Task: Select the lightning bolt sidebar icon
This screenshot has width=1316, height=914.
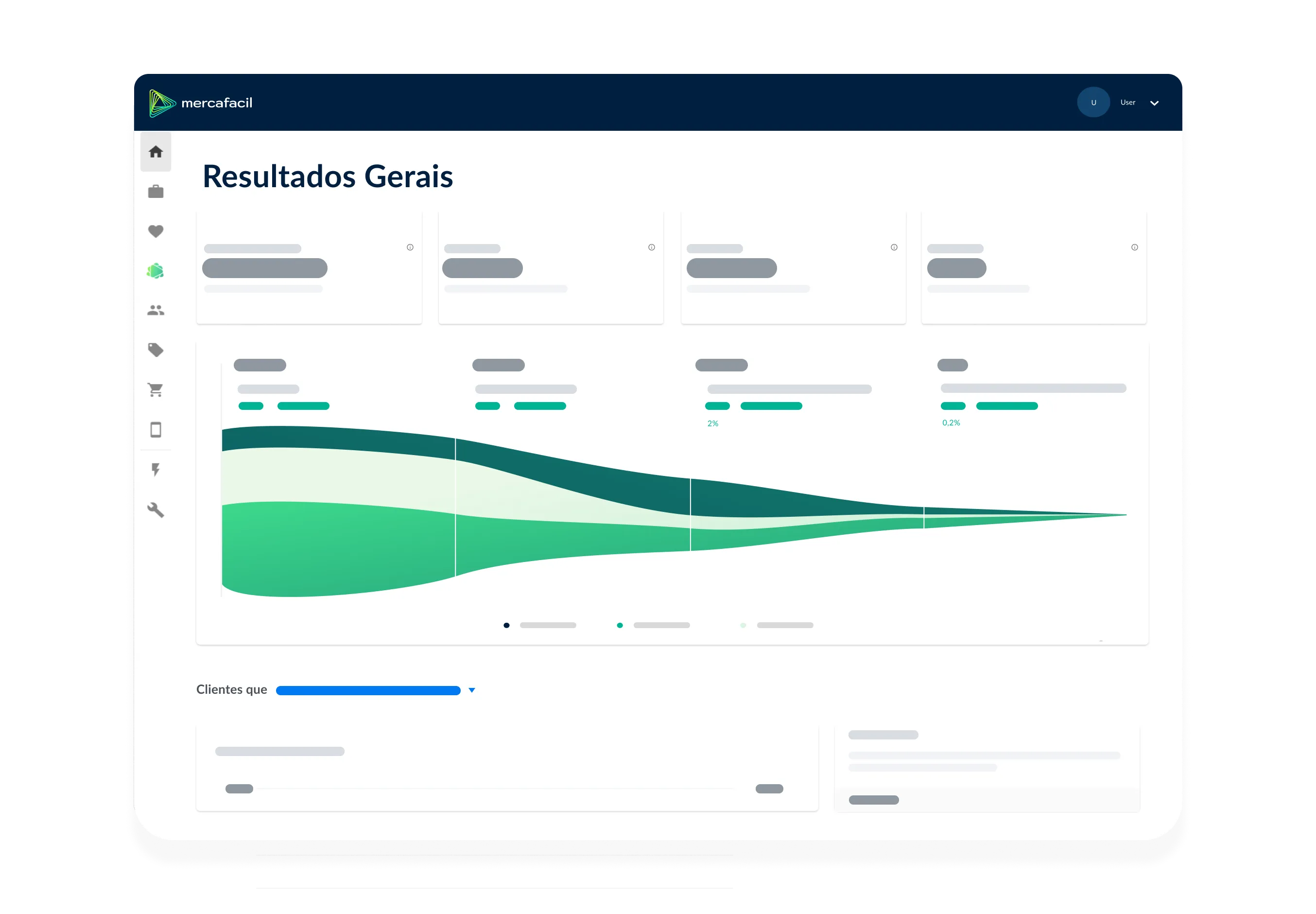Action: tap(156, 470)
